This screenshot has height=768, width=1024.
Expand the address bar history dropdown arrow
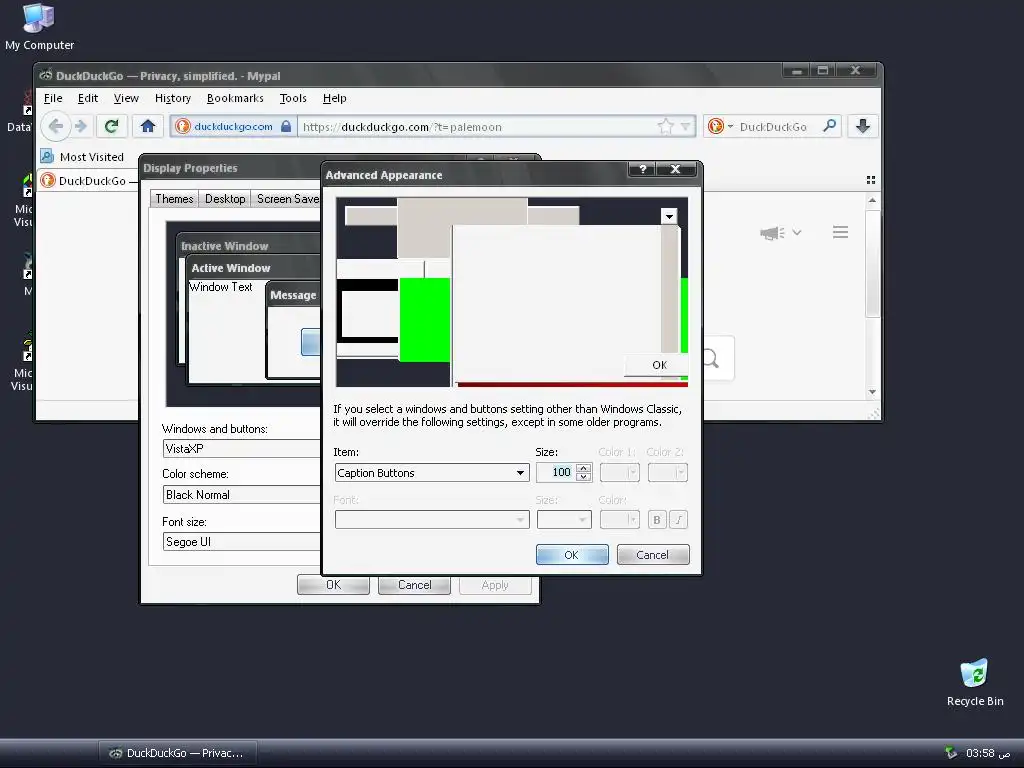click(685, 127)
